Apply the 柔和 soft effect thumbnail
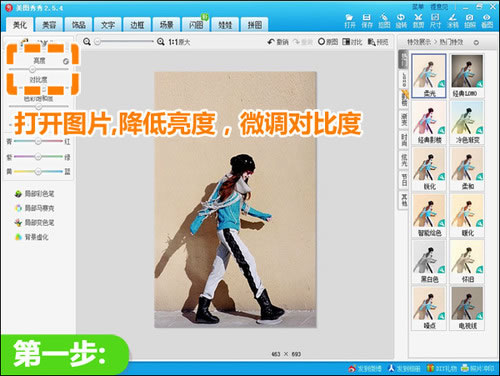The width and height of the screenshot is (500, 376). (467, 169)
